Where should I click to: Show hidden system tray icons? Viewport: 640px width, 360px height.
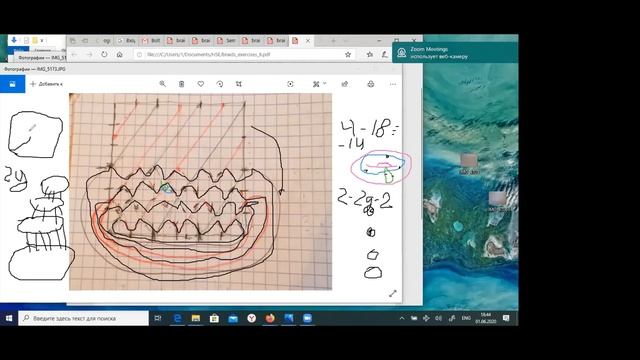tap(402, 318)
